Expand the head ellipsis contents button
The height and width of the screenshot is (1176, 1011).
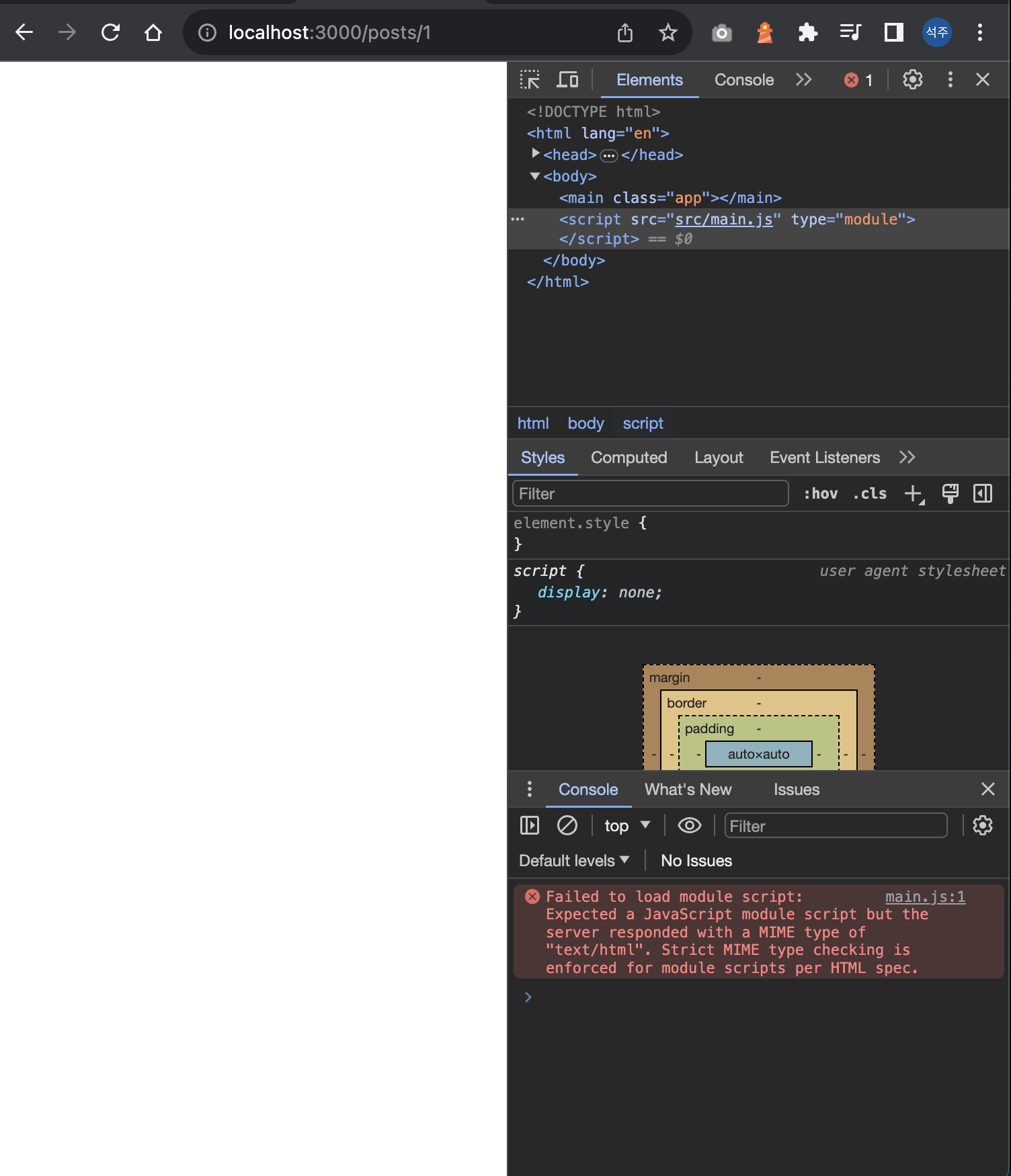pyautogui.click(x=609, y=156)
